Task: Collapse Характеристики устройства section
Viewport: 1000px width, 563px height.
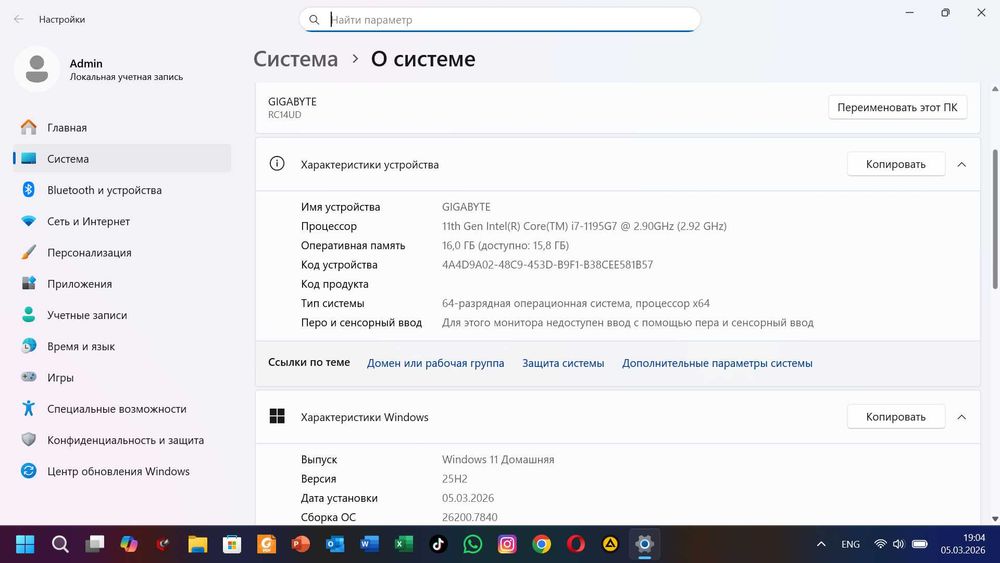Action: click(962, 165)
